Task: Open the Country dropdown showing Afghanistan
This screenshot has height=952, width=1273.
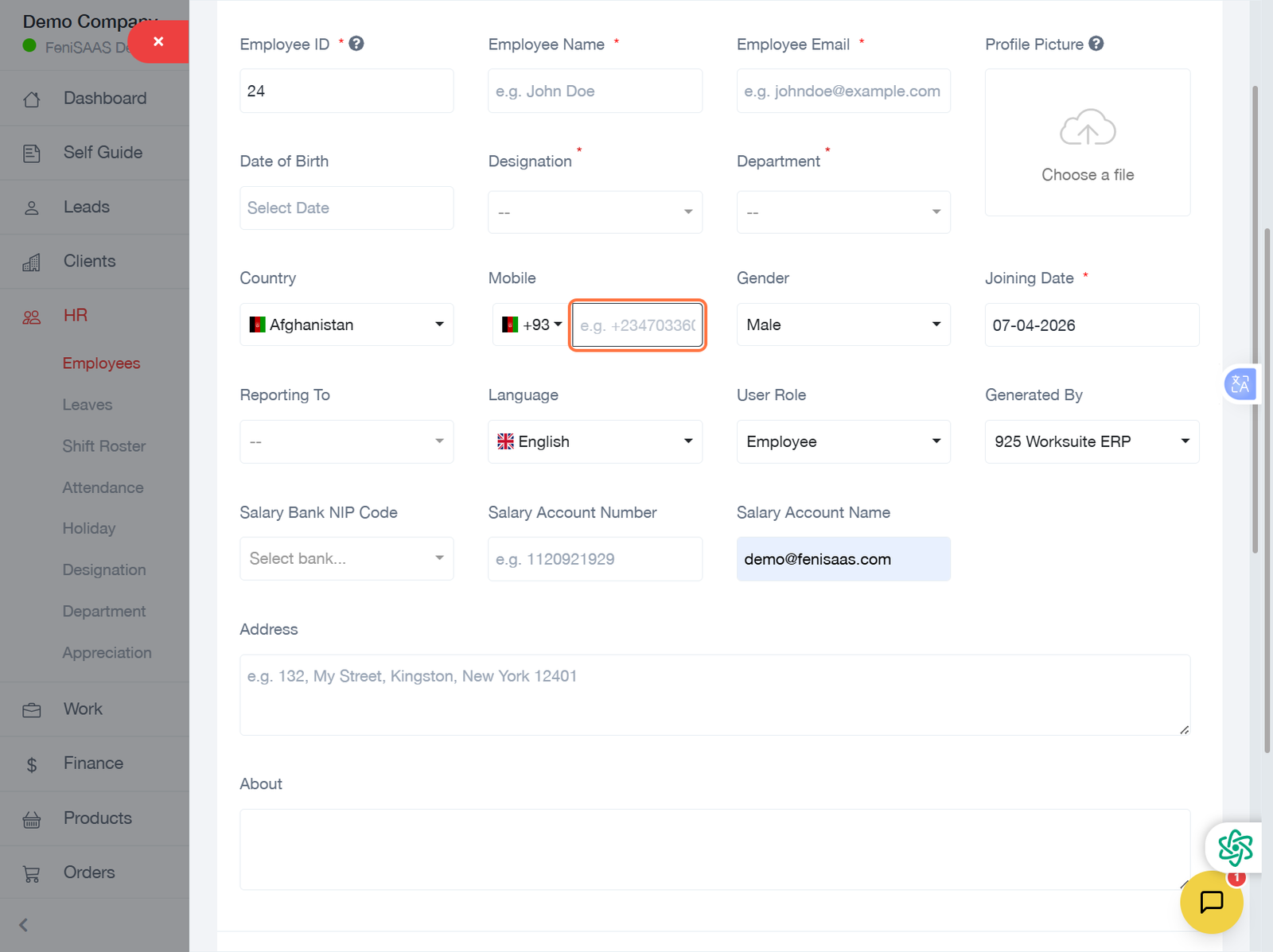Action: (346, 324)
